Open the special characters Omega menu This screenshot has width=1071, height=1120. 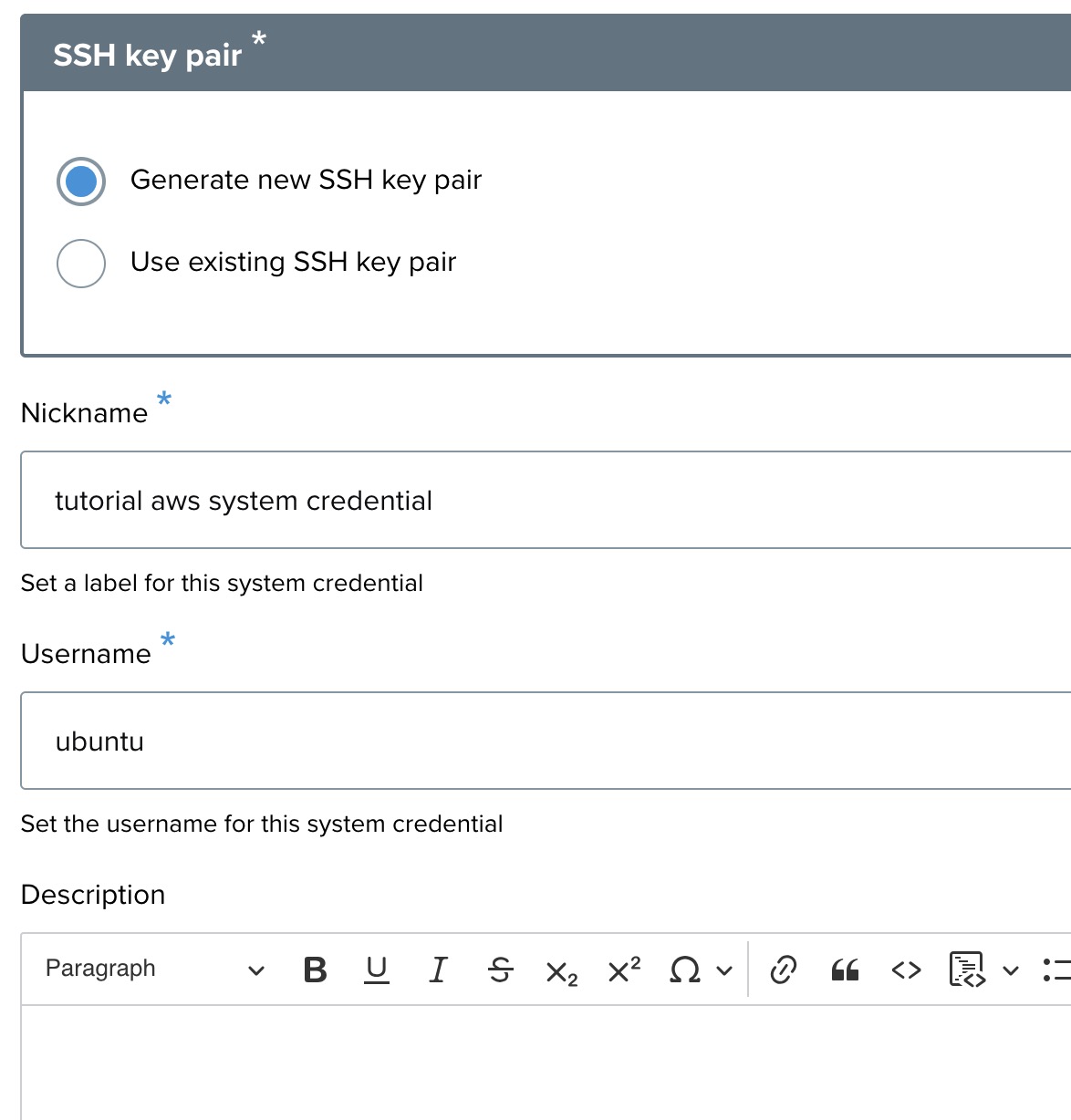click(x=685, y=970)
